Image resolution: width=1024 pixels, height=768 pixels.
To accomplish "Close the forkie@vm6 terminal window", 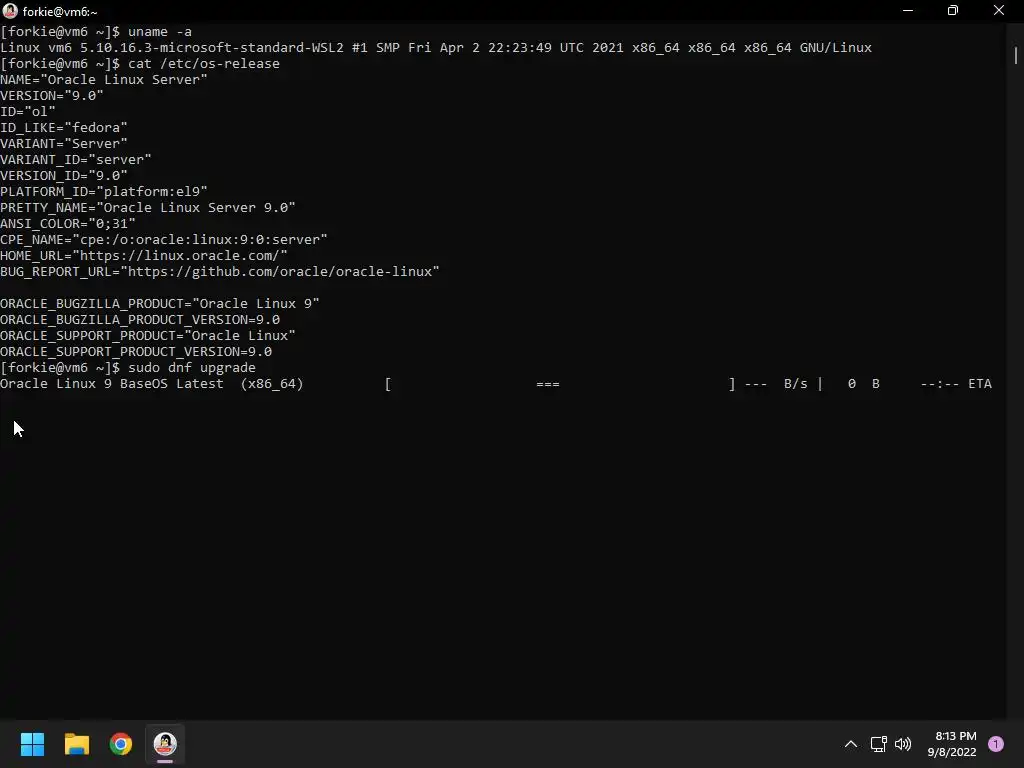I will pyautogui.click(x=999, y=10).
